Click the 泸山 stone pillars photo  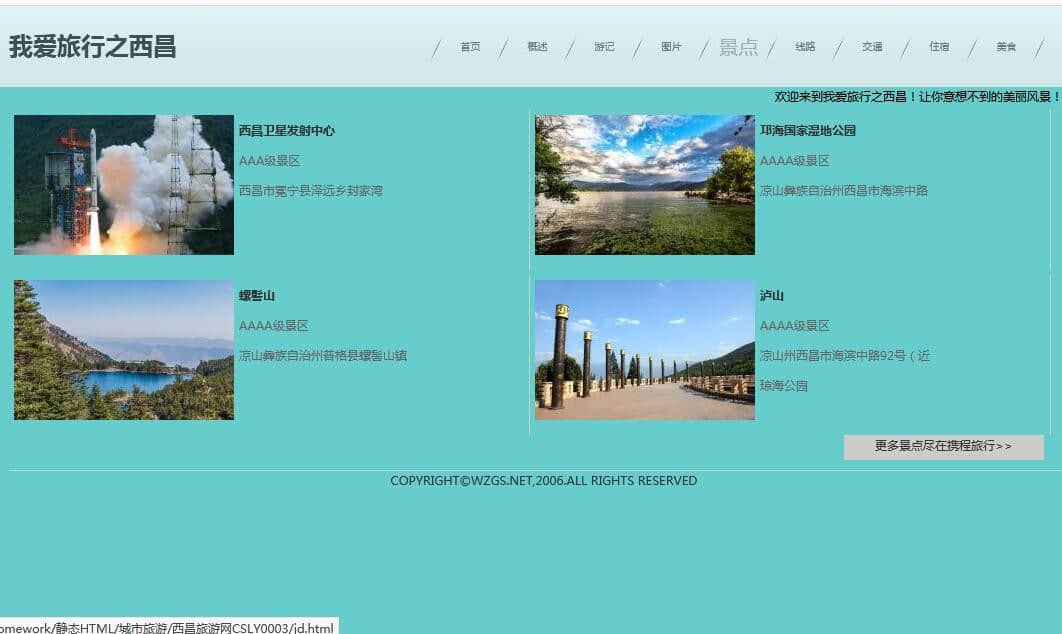(644, 350)
